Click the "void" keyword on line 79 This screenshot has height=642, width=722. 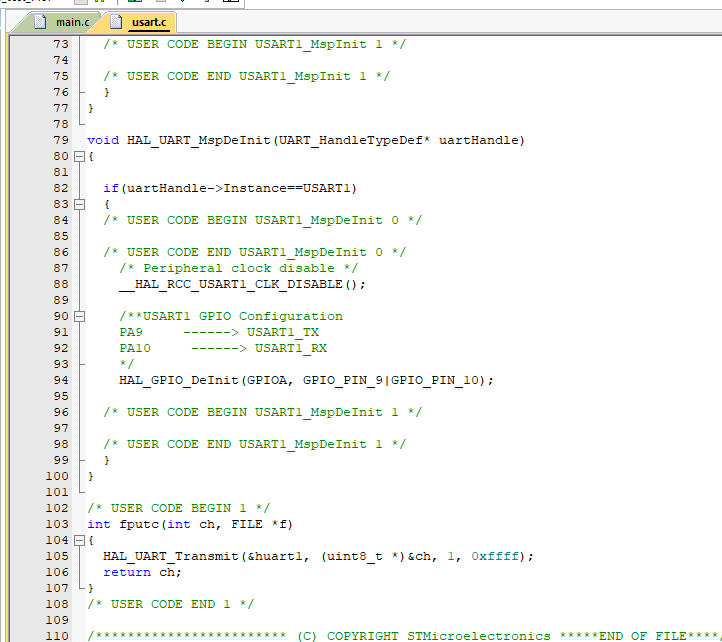point(103,140)
